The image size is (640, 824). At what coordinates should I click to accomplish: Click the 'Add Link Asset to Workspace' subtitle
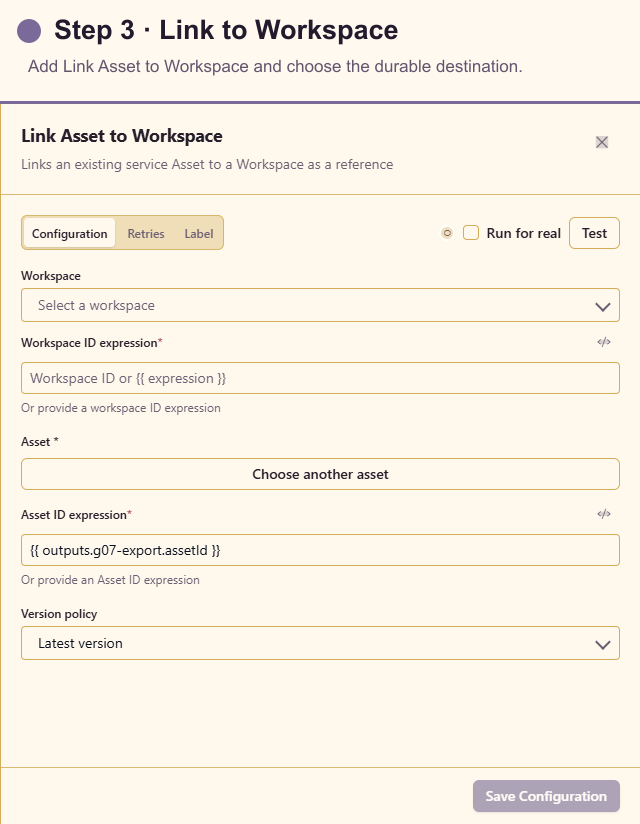point(275,67)
